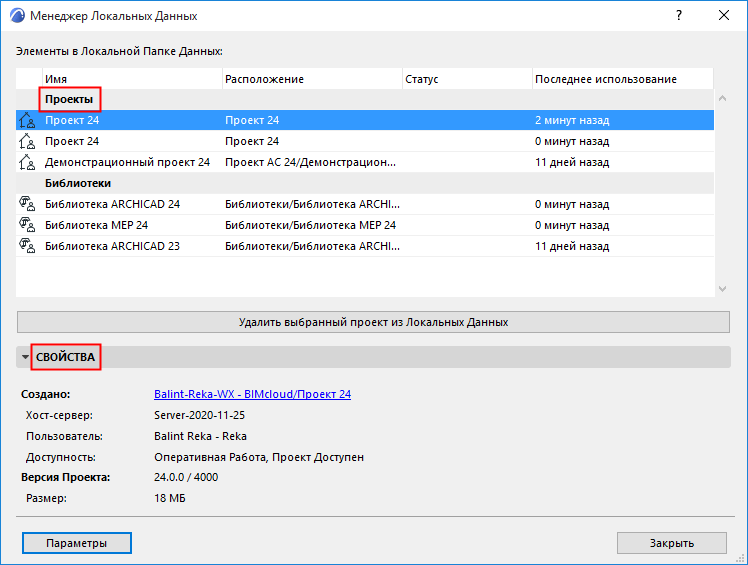Sort by Статус column header

(x=465, y=79)
